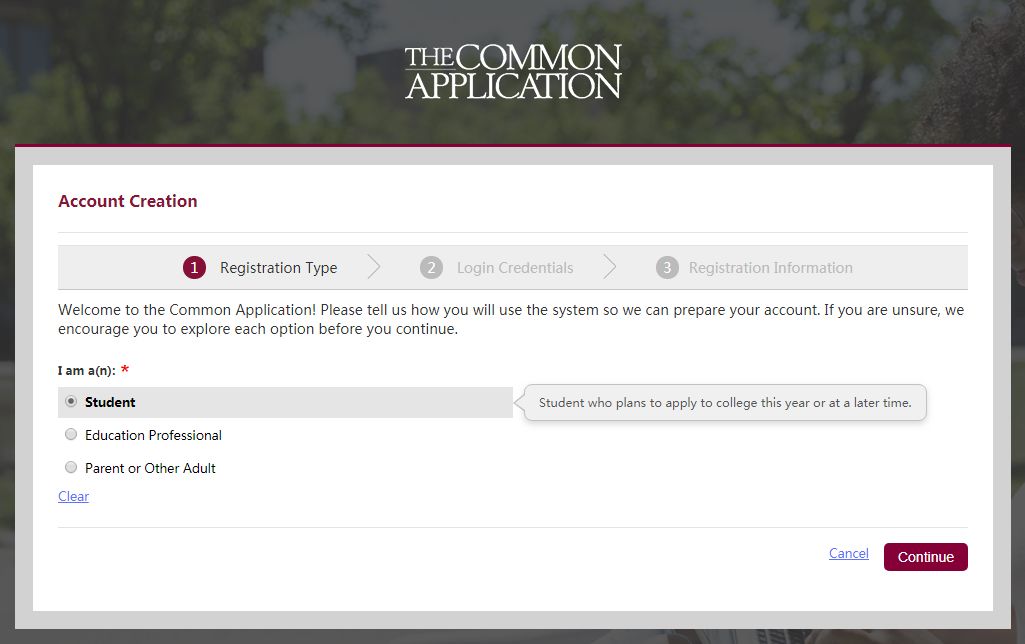1025x644 pixels.
Task: Open the Registration Type step
Action: coord(278,268)
